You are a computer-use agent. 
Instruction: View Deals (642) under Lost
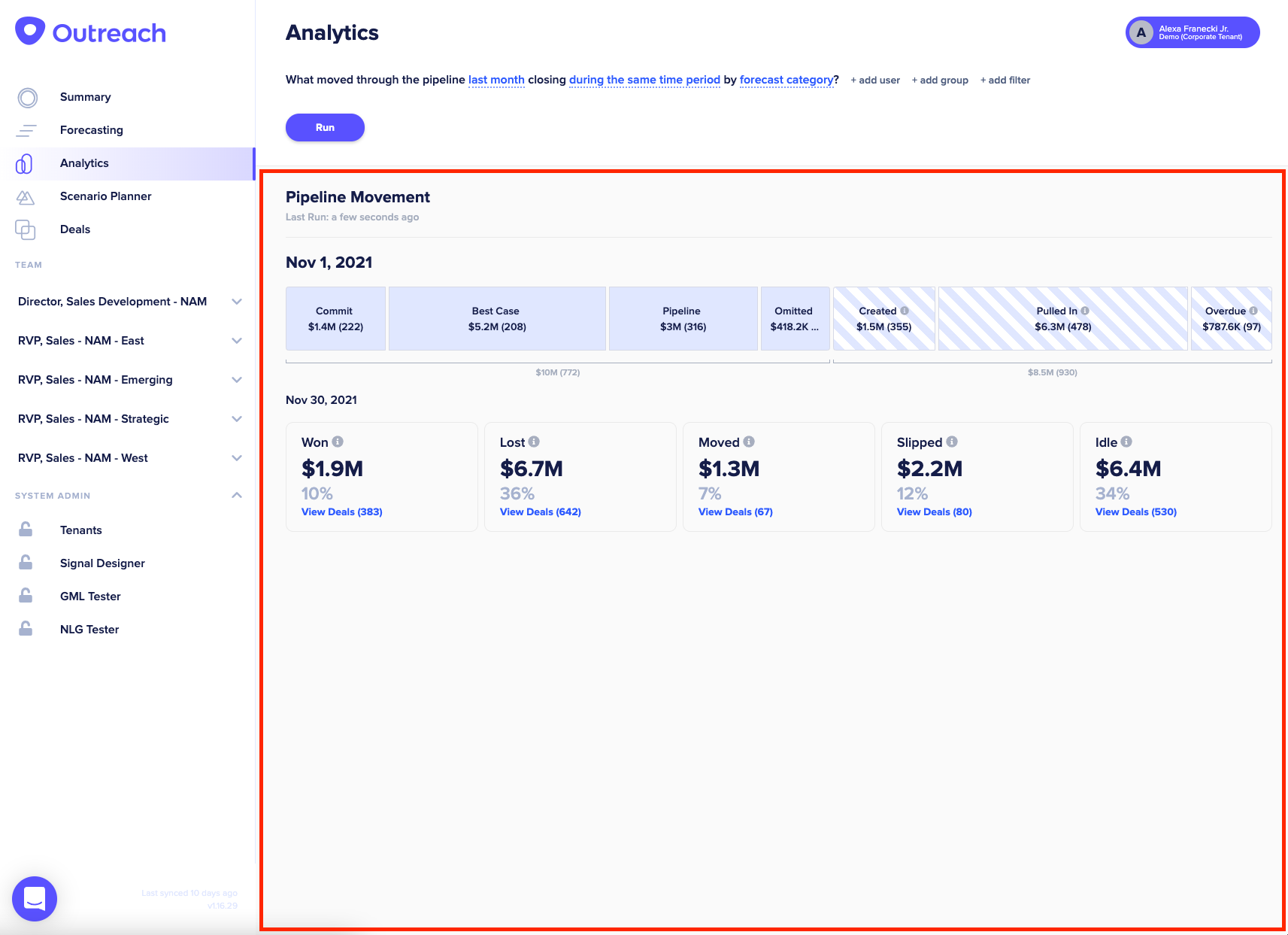541,512
